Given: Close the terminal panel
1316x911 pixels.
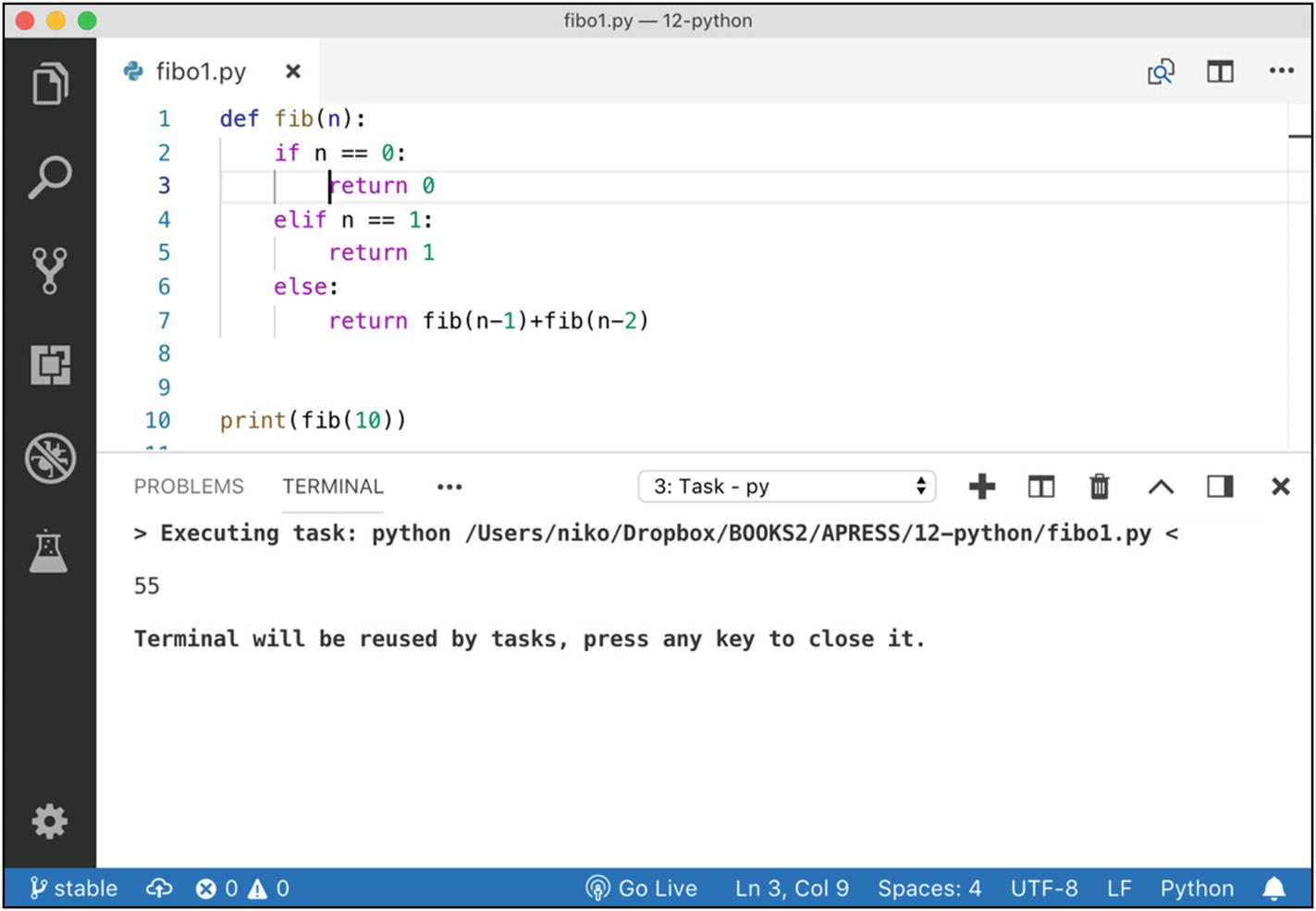Looking at the screenshot, I should 1281,486.
